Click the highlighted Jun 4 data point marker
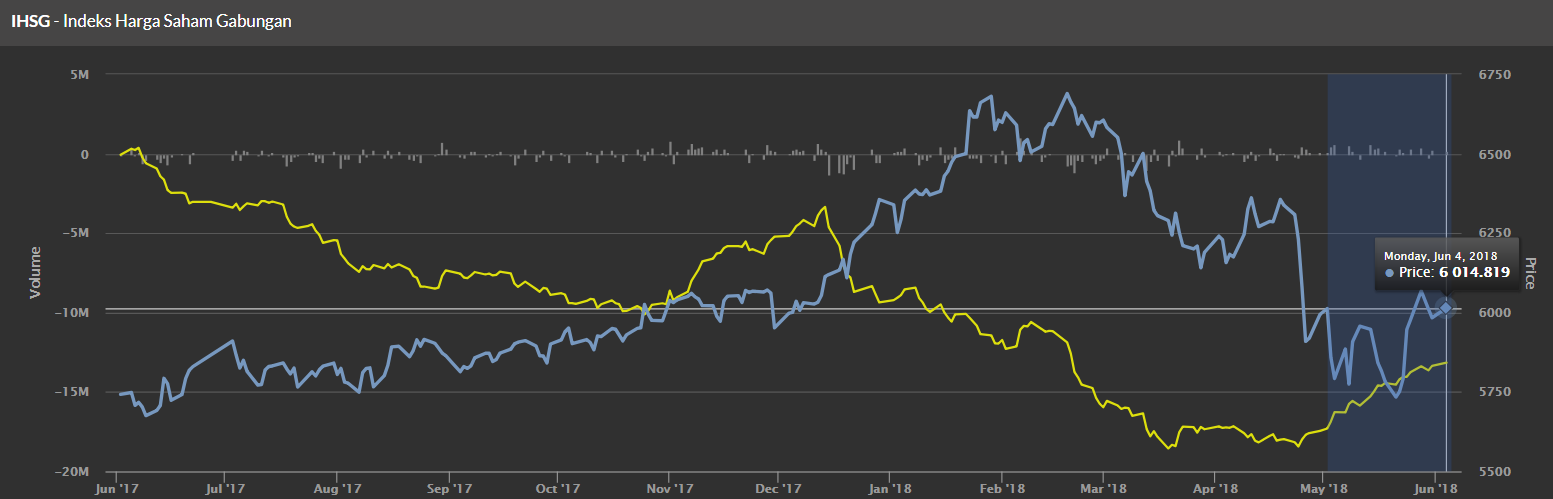Screen dimensions: 1553x499 coord(1445,307)
